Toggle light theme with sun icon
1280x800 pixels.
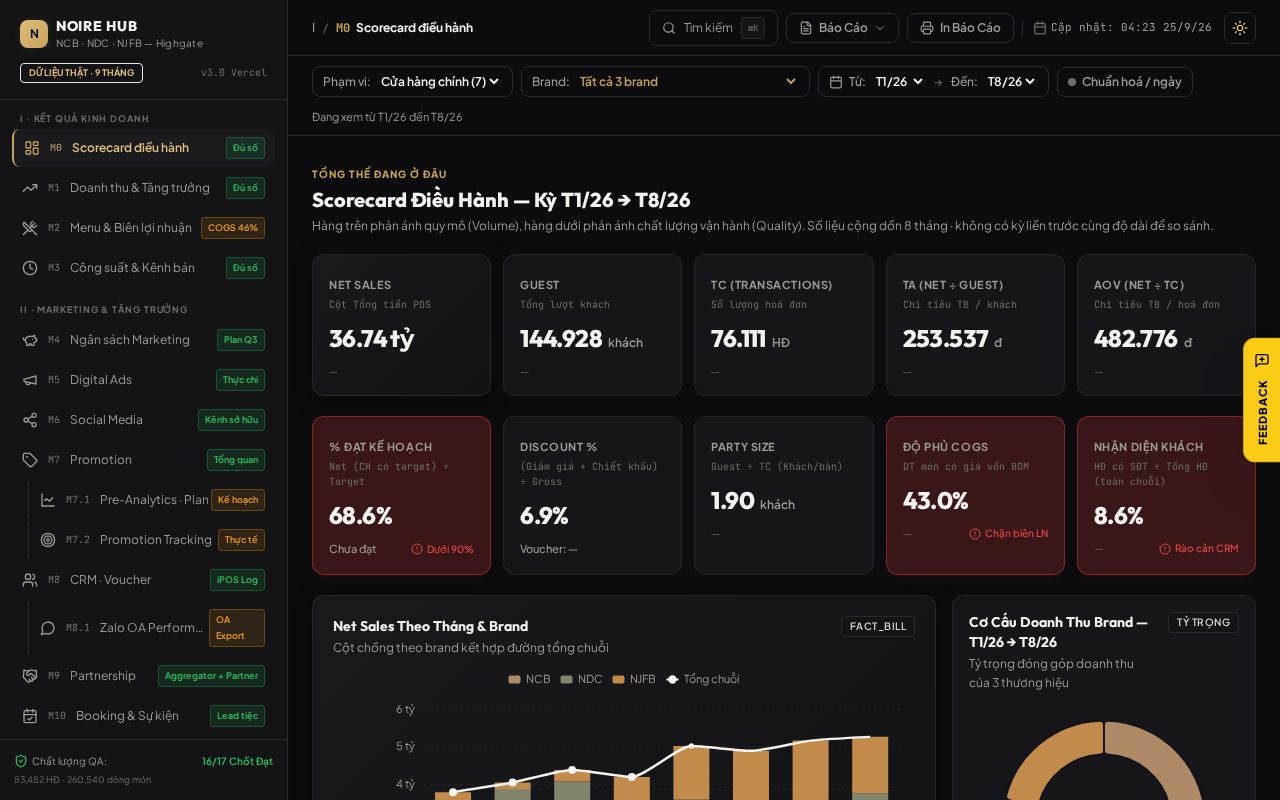[1240, 28]
